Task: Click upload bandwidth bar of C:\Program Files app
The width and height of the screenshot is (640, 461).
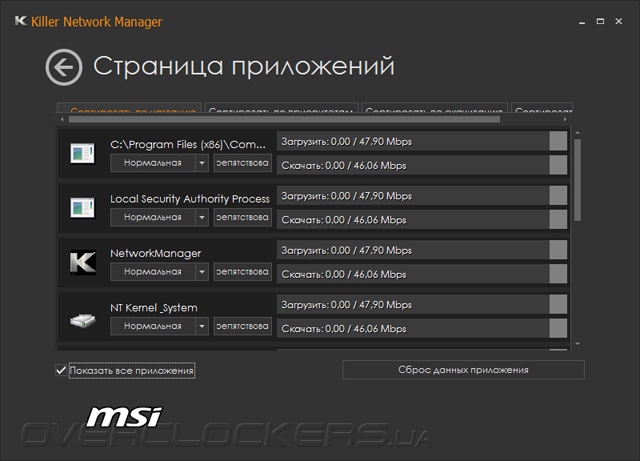Action: pos(422,141)
